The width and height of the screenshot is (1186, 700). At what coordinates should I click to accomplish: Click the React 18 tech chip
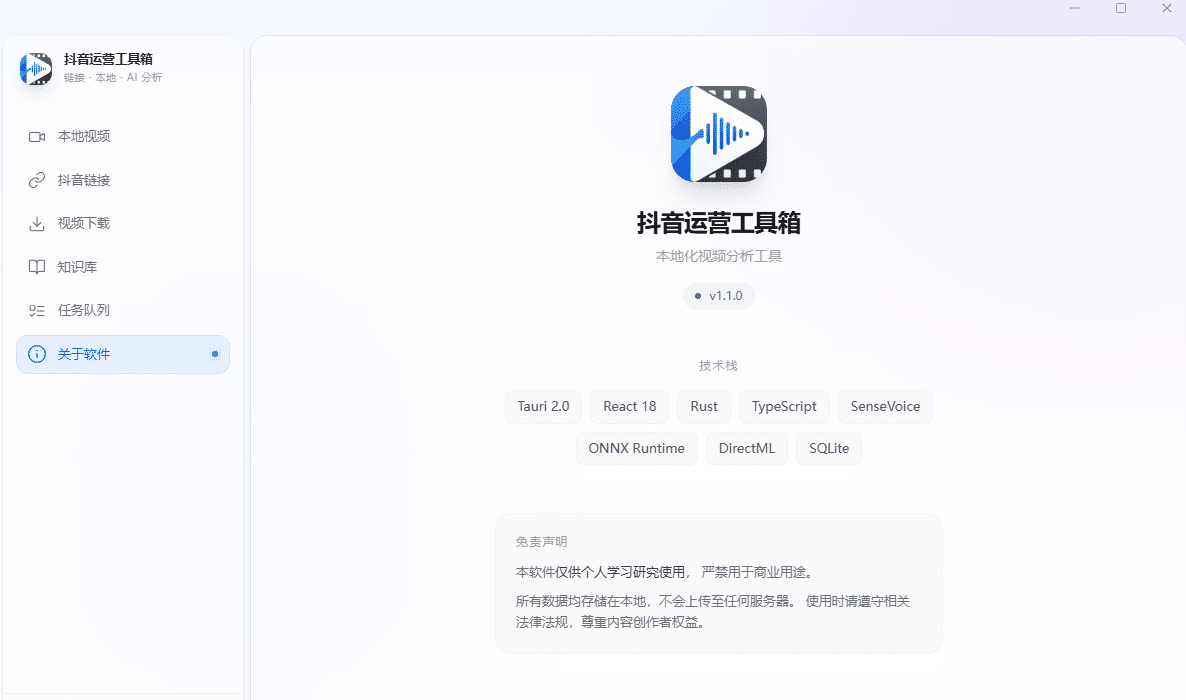(x=629, y=406)
